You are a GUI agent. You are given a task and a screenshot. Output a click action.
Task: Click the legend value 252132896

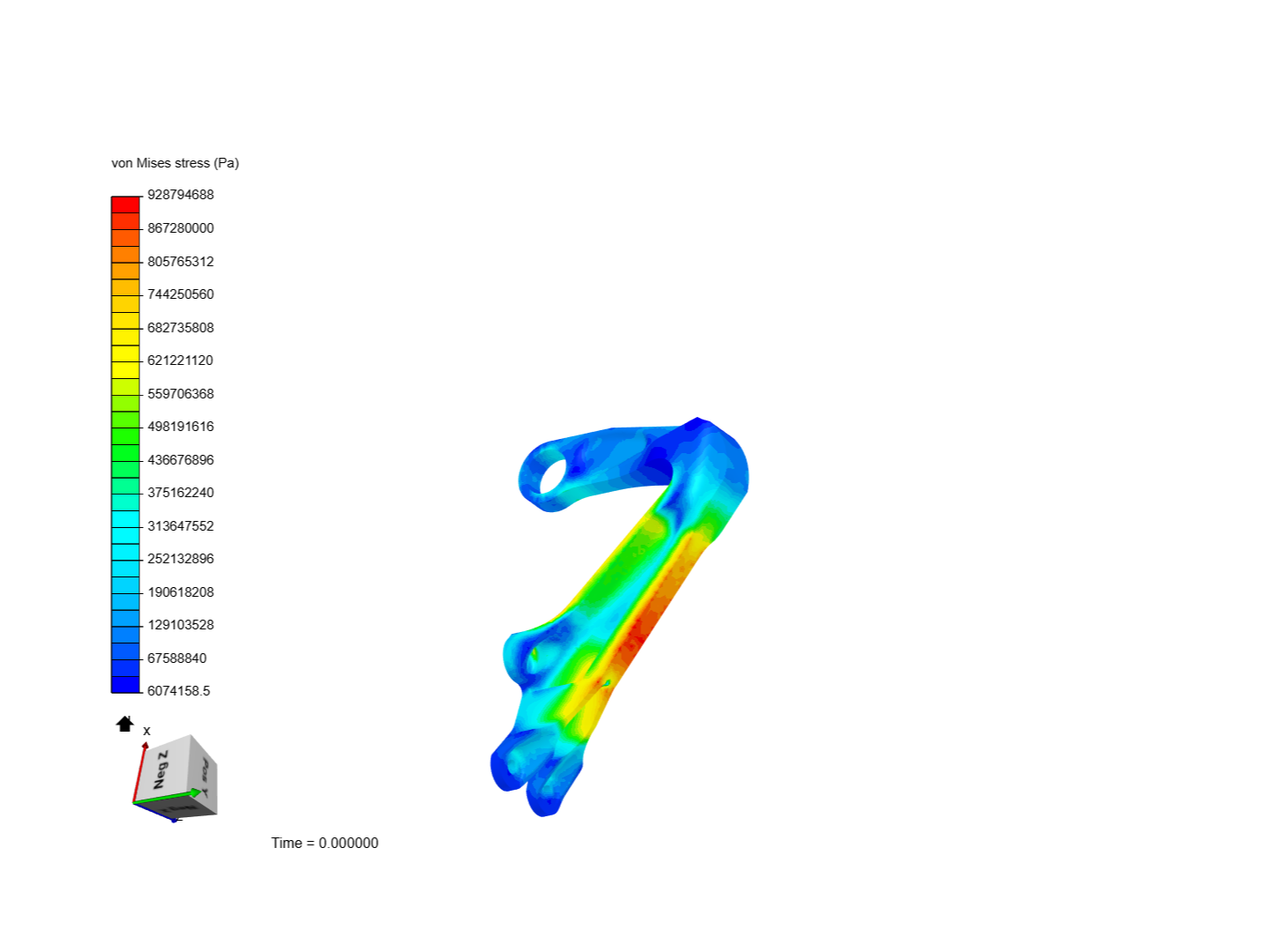click(x=181, y=559)
